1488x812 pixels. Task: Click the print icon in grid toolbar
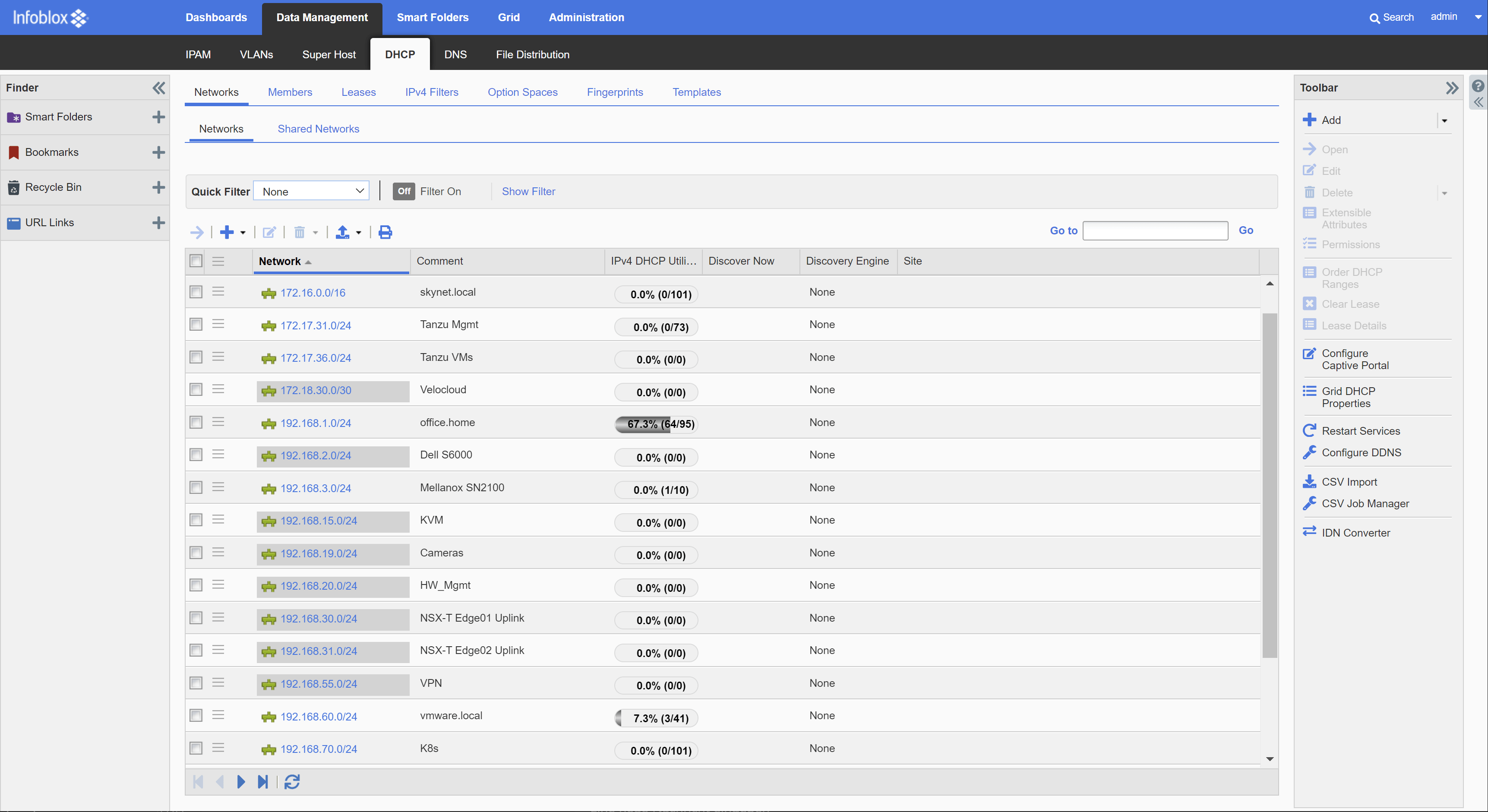pyautogui.click(x=385, y=232)
